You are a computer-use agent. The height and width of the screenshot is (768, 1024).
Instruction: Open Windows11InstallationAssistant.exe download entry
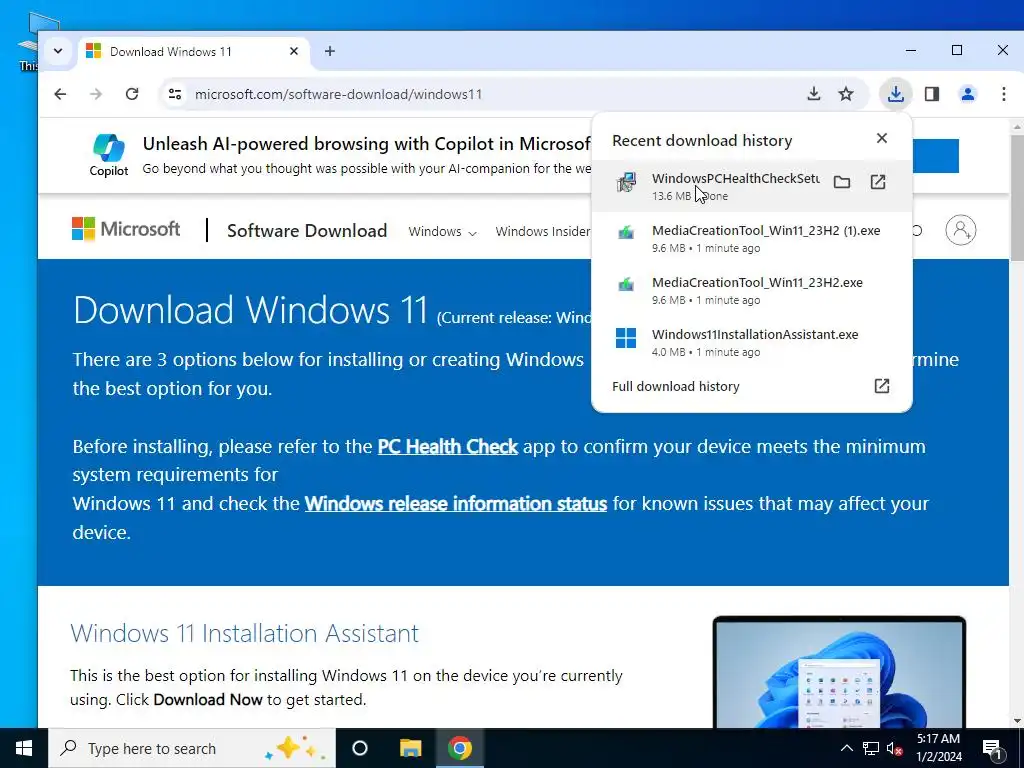click(x=751, y=342)
